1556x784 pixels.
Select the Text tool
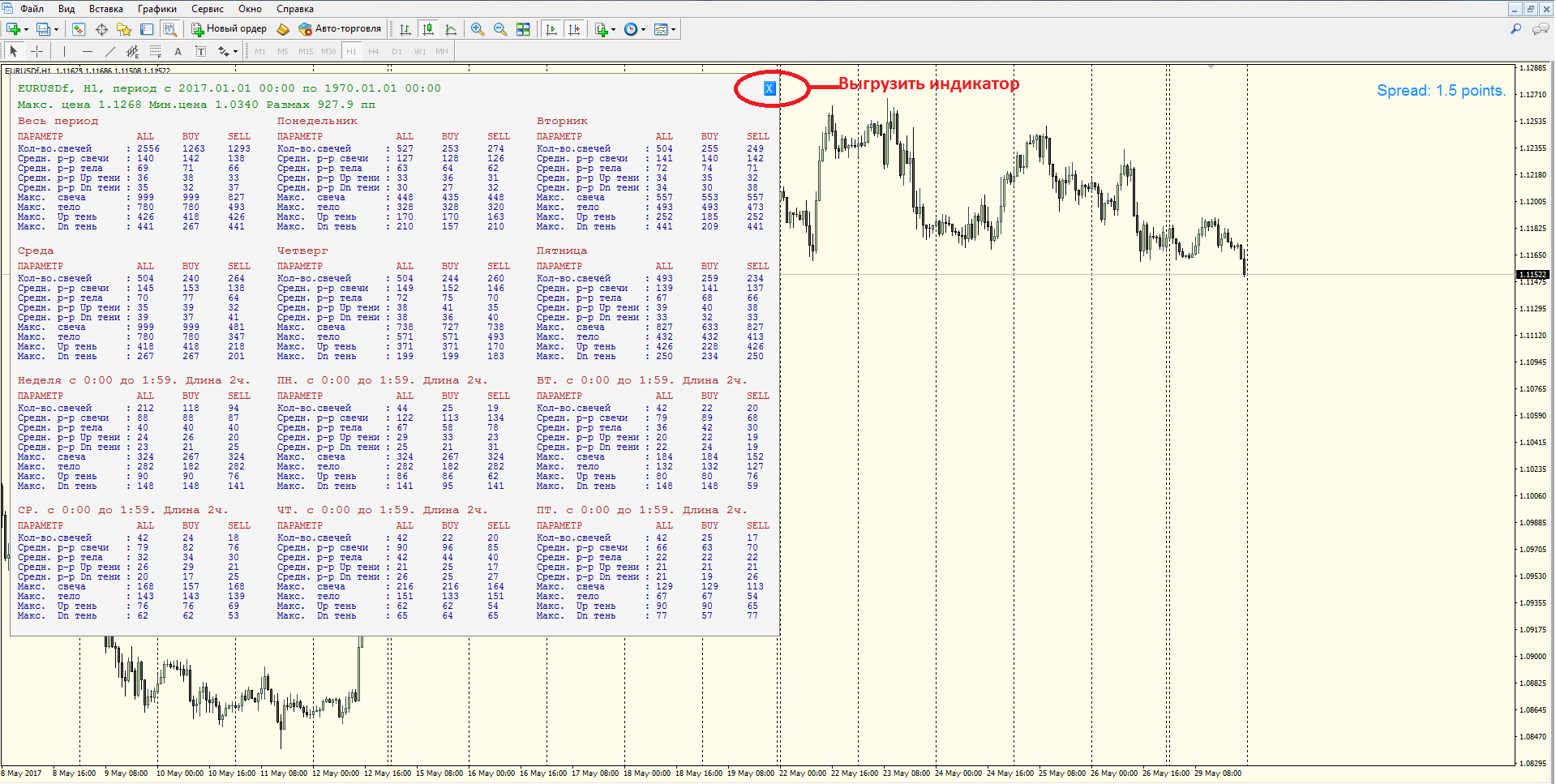pos(178,51)
